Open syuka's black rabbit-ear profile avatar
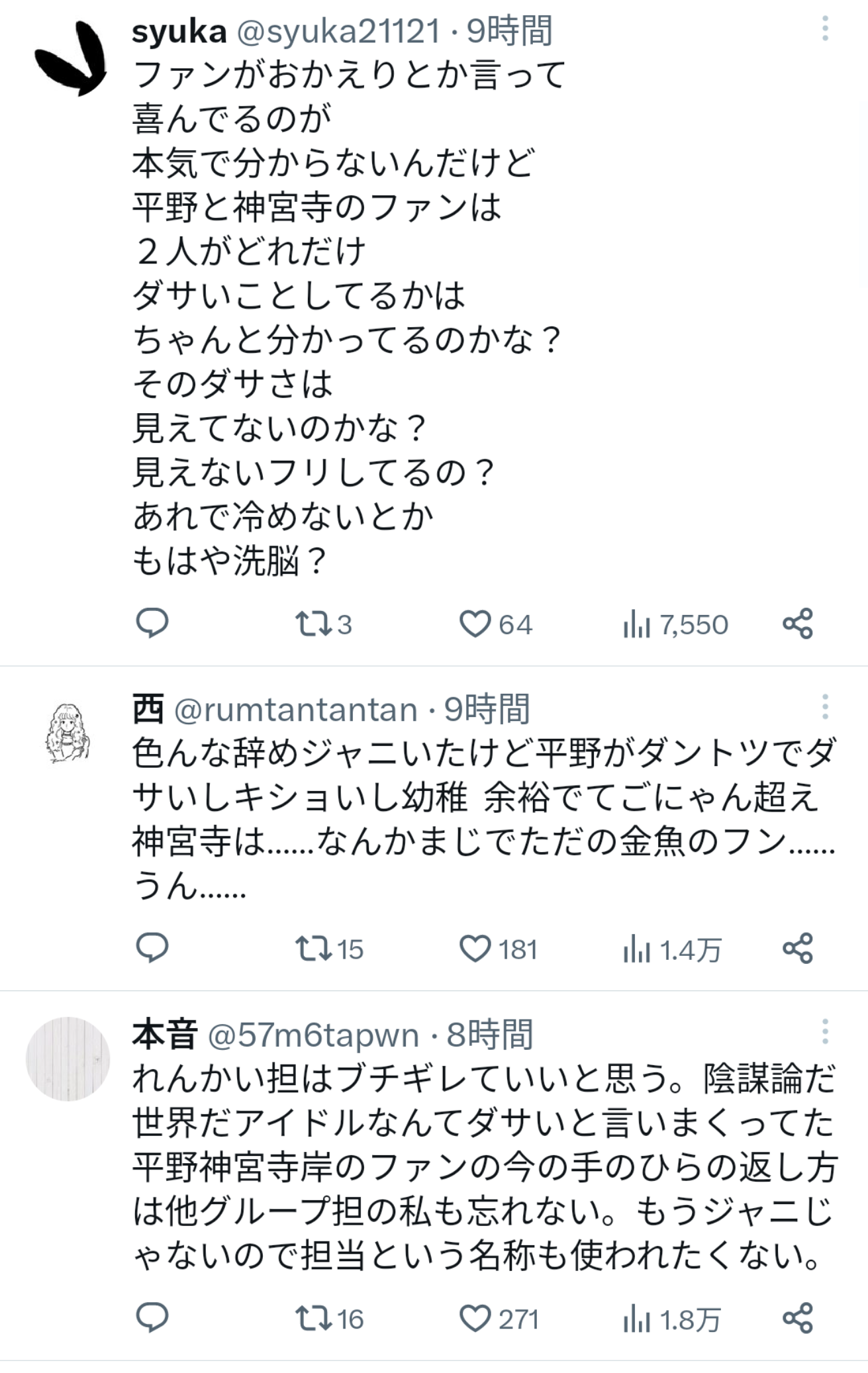 pyautogui.click(x=70, y=59)
